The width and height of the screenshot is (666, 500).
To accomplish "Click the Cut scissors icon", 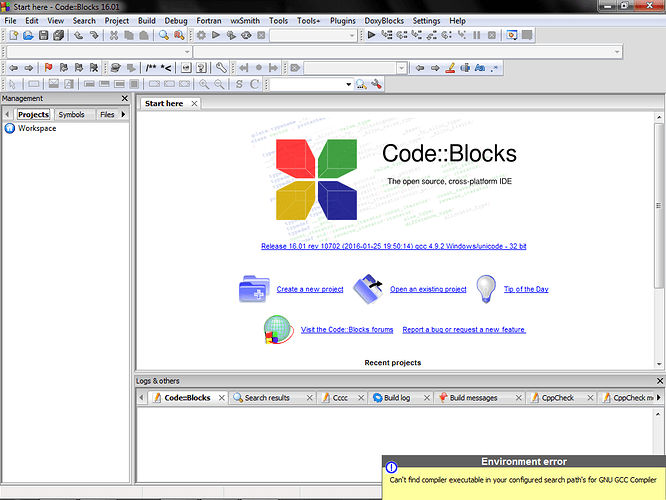I will click(x=114, y=35).
